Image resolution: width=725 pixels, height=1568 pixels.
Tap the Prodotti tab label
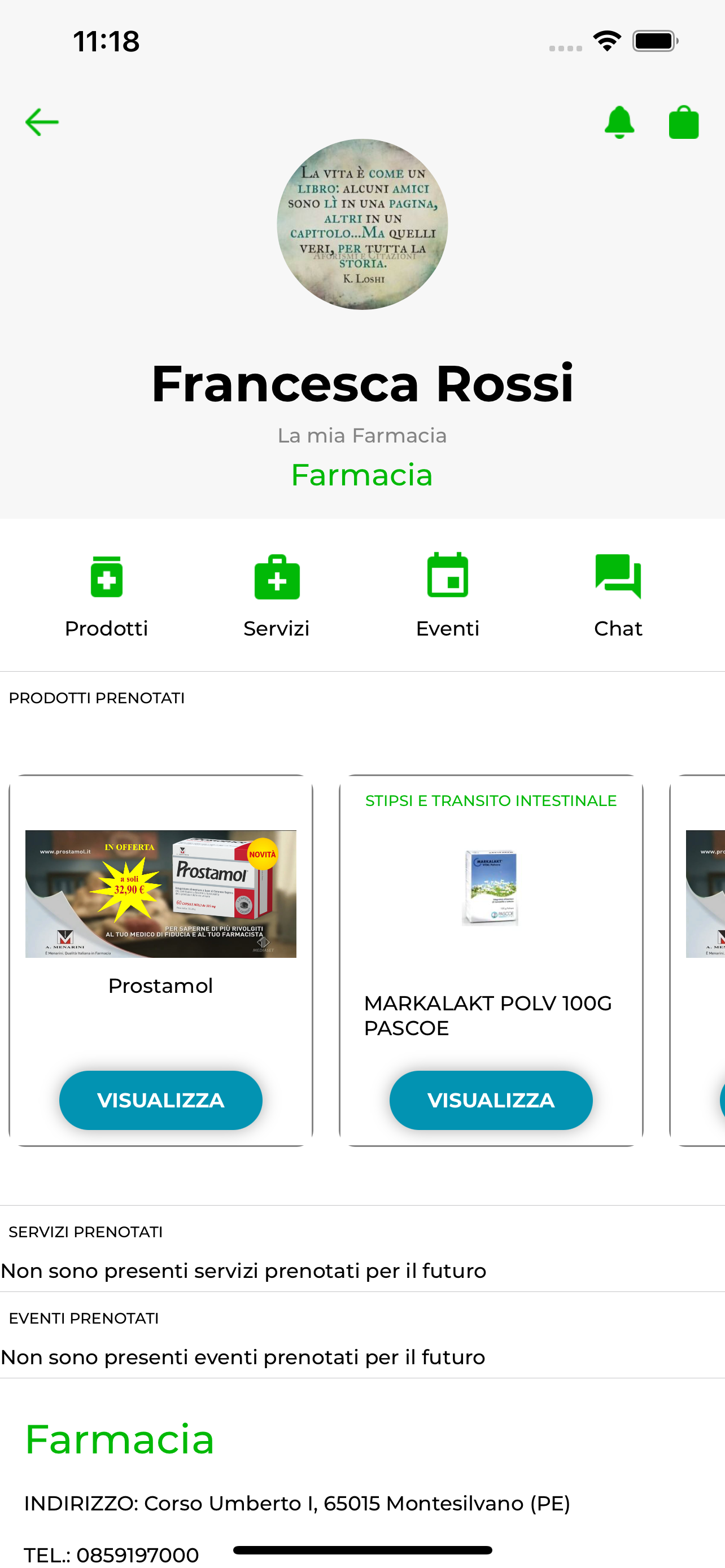pyautogui.click(x=107, y=628)
